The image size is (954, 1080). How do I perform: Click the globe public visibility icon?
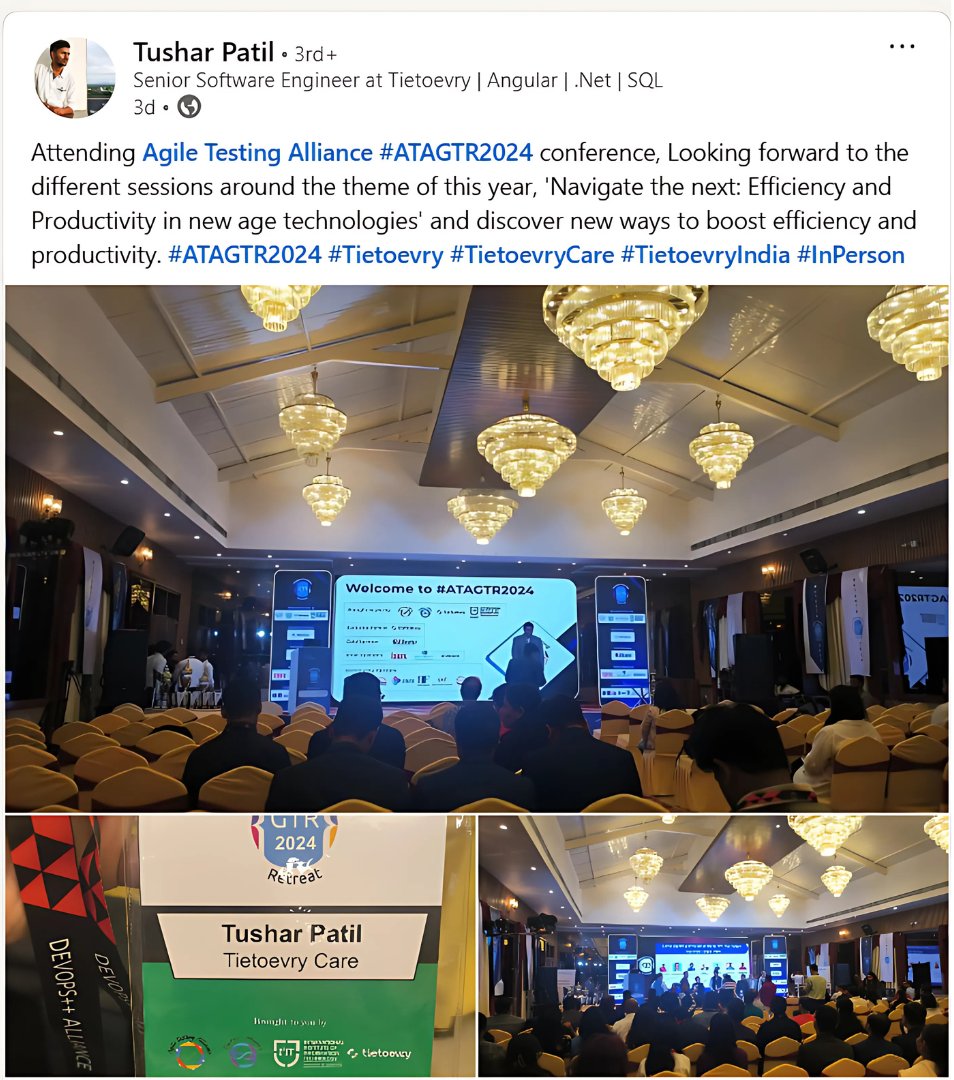[x=189, y=107]
